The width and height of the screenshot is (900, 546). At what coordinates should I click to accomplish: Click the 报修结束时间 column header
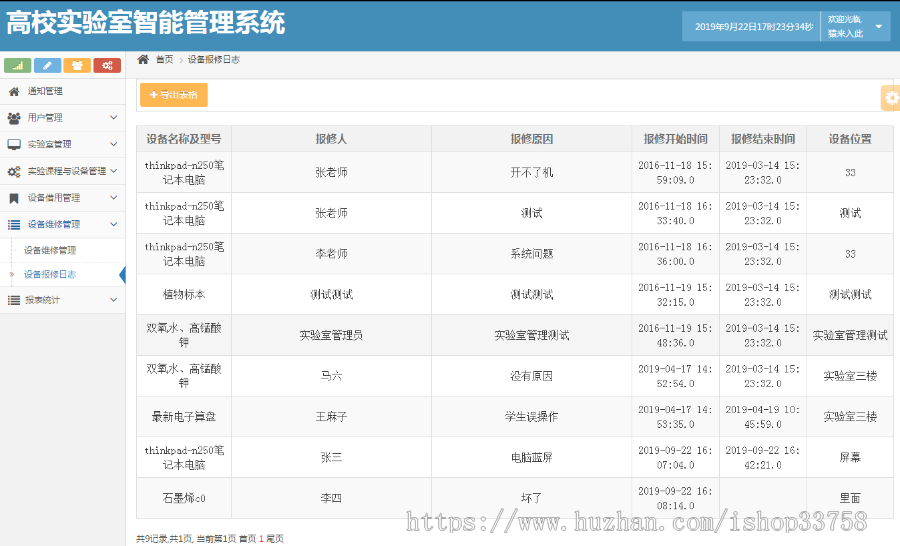[763, 139]
